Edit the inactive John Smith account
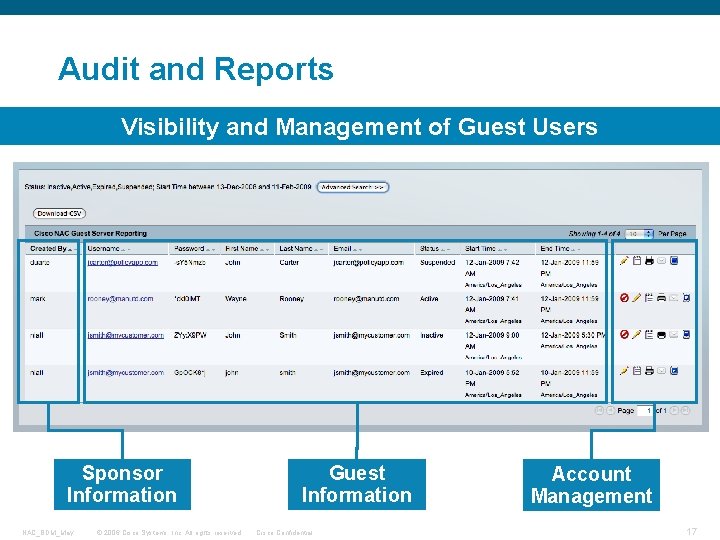This screenshot has width=720, height=540. point(636,335)
